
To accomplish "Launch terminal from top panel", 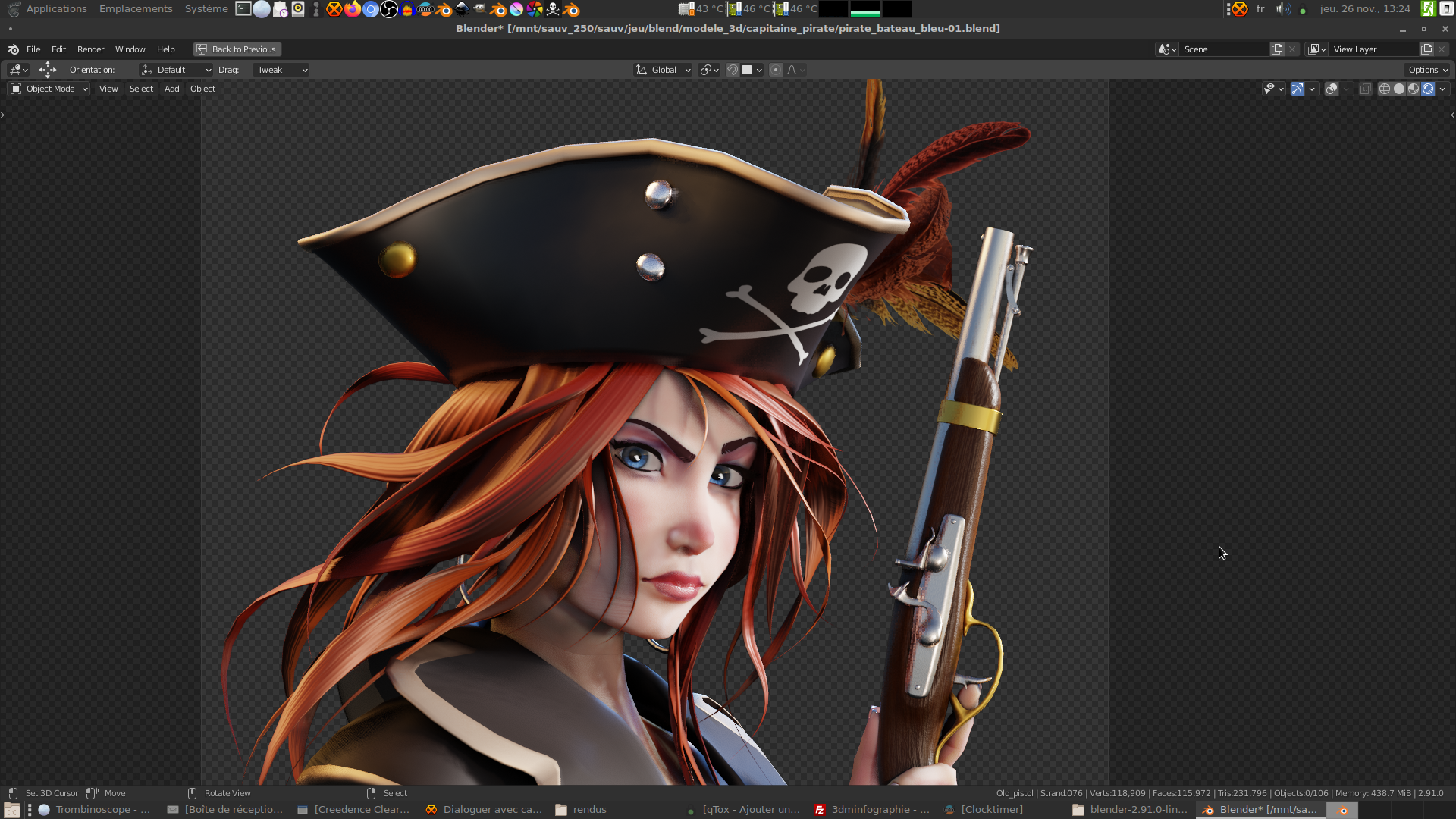I will point(243,9).
